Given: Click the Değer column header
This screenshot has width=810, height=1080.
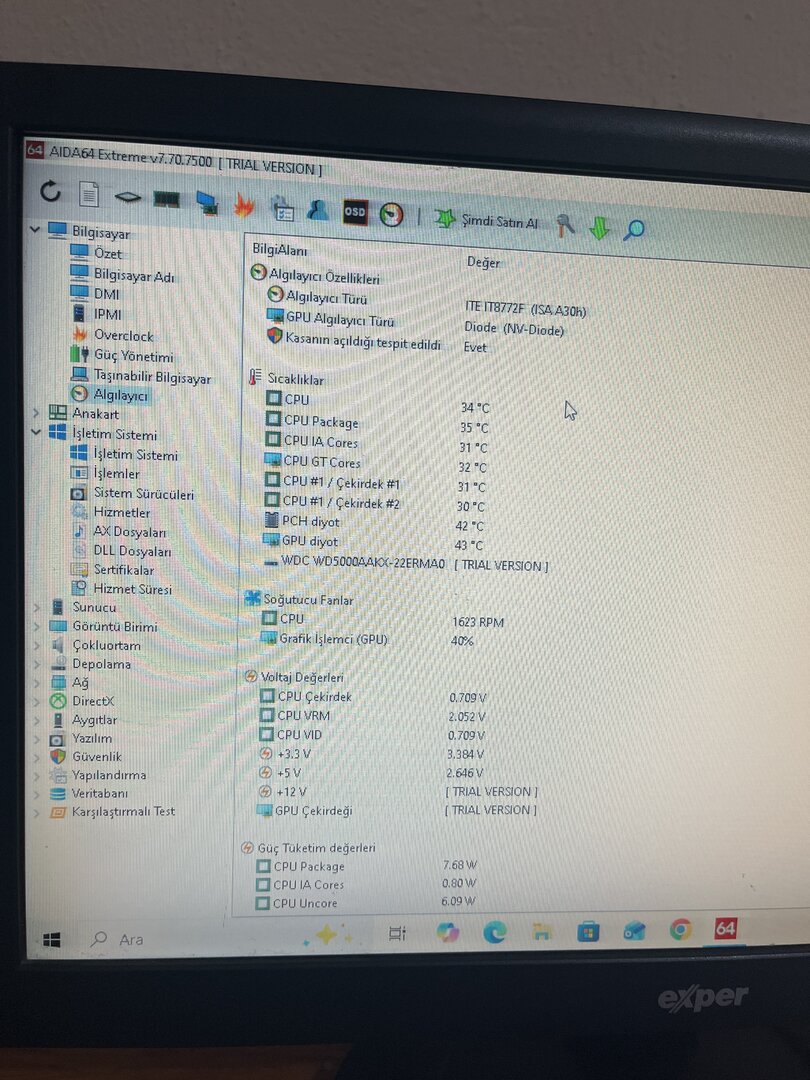Looking at the screenshot, I should pos(484,262).
